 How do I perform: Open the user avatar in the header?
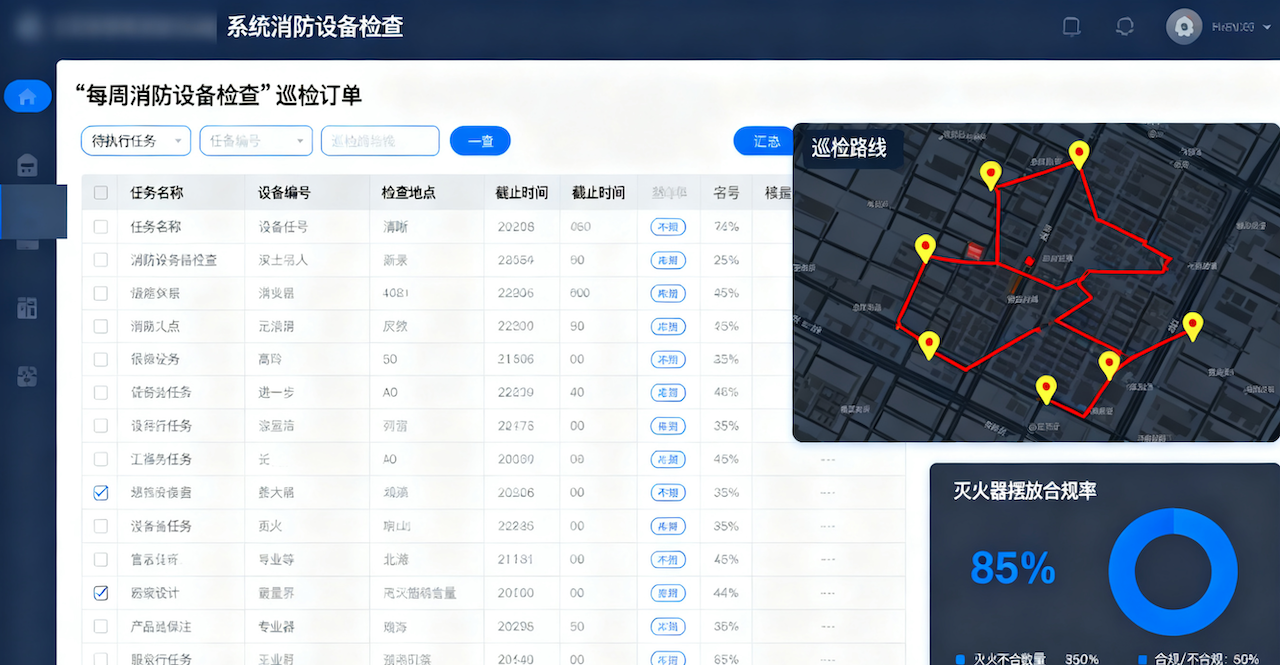(x=1183, y=26)
